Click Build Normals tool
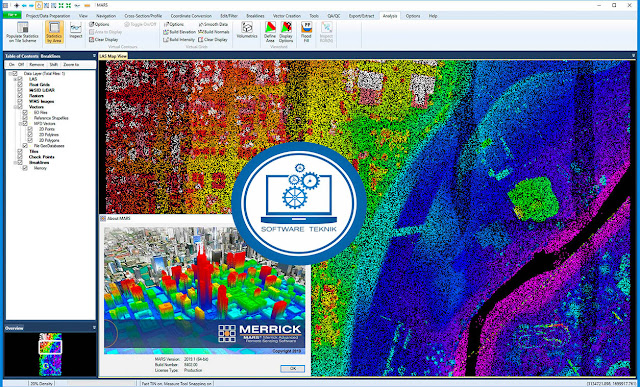This screenshot has width=640, height=387. (x=213, y=32)
